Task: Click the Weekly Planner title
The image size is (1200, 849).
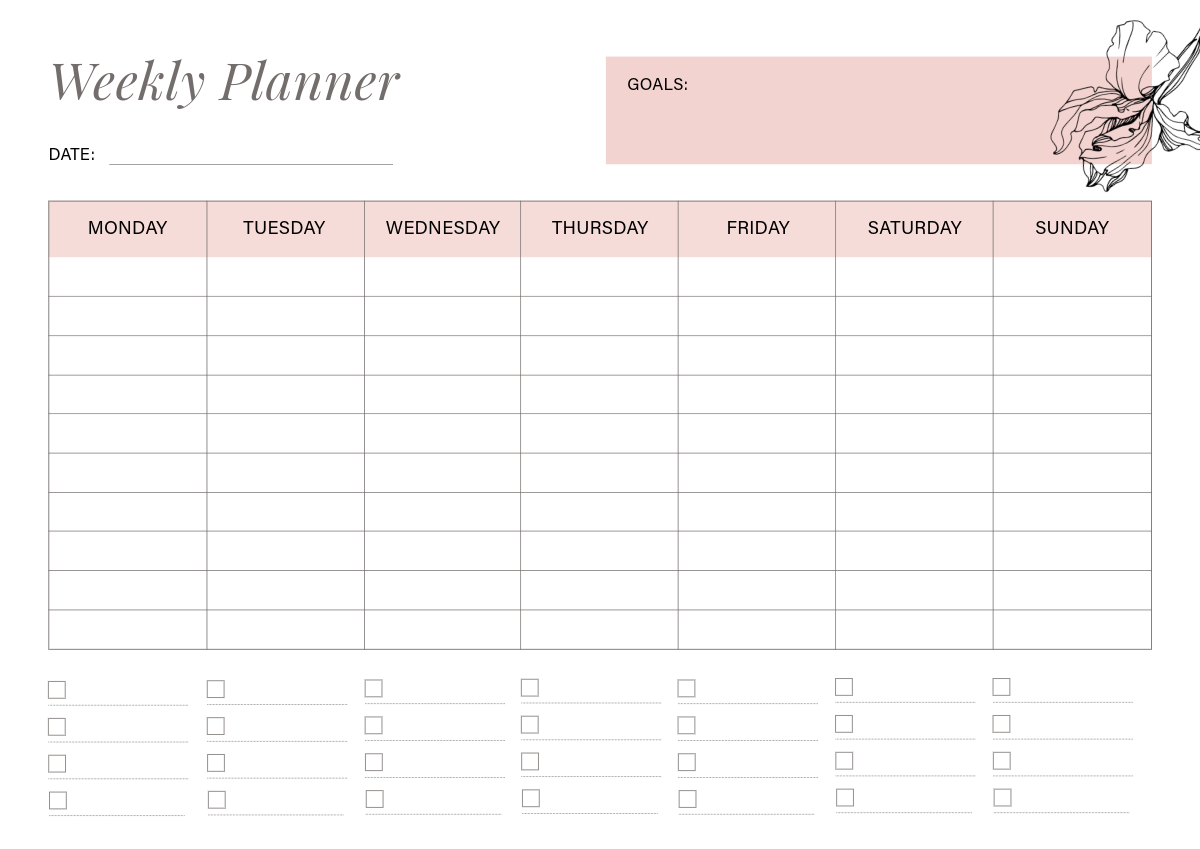Action: pyautogui.click(x=225, y=80)
